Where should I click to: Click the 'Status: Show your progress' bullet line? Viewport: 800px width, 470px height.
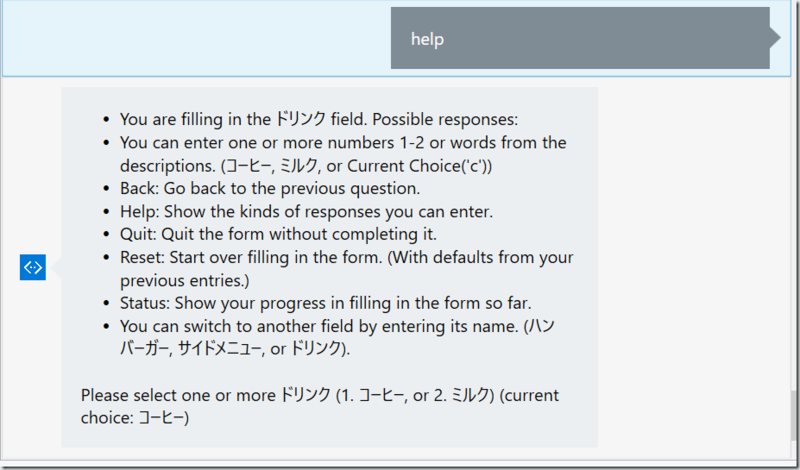click(326, 303)
